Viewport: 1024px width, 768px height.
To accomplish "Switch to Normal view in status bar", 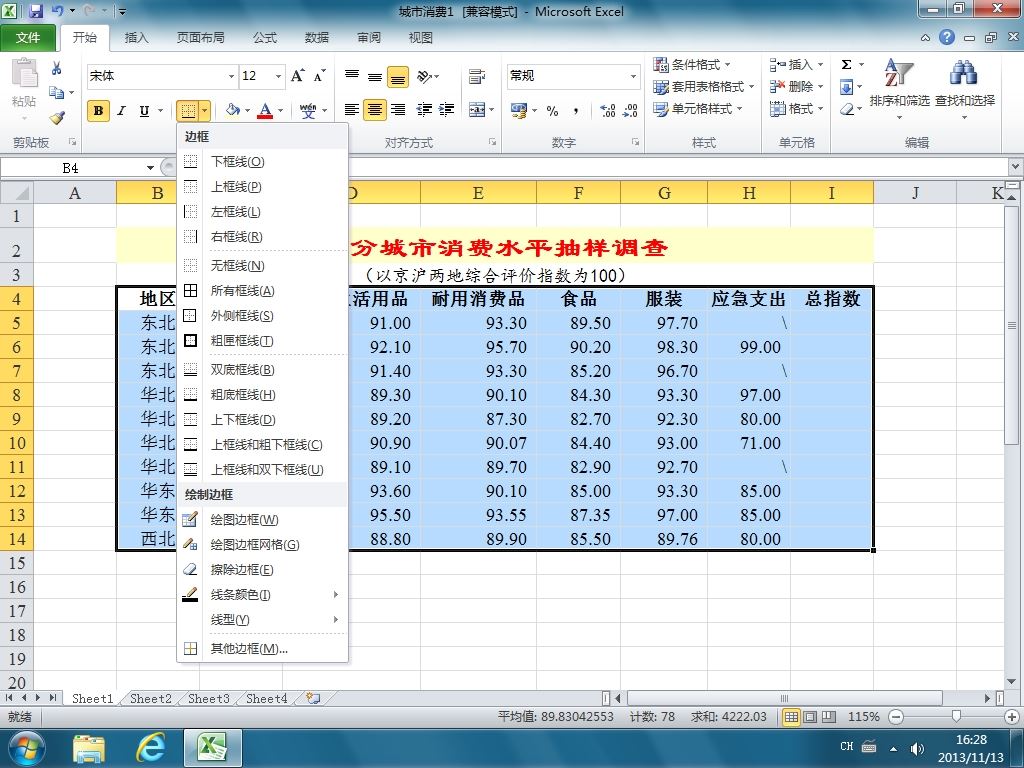I will coord(791,717).
